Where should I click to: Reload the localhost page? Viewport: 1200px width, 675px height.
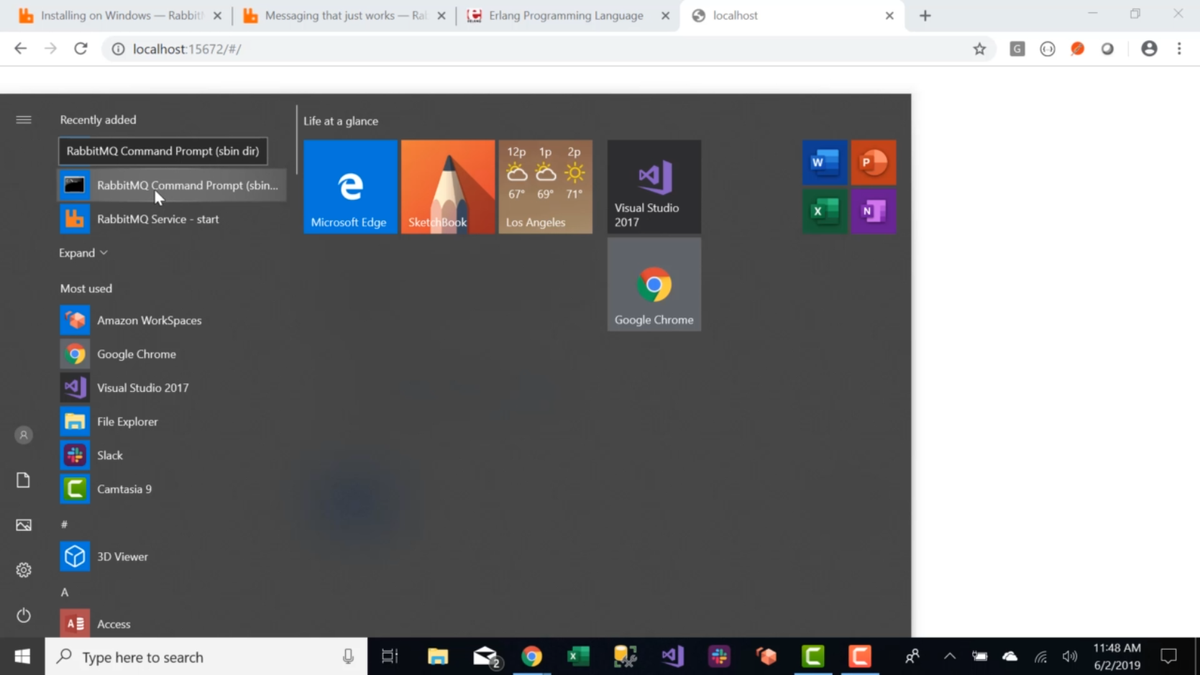click(x=81, y=49)
